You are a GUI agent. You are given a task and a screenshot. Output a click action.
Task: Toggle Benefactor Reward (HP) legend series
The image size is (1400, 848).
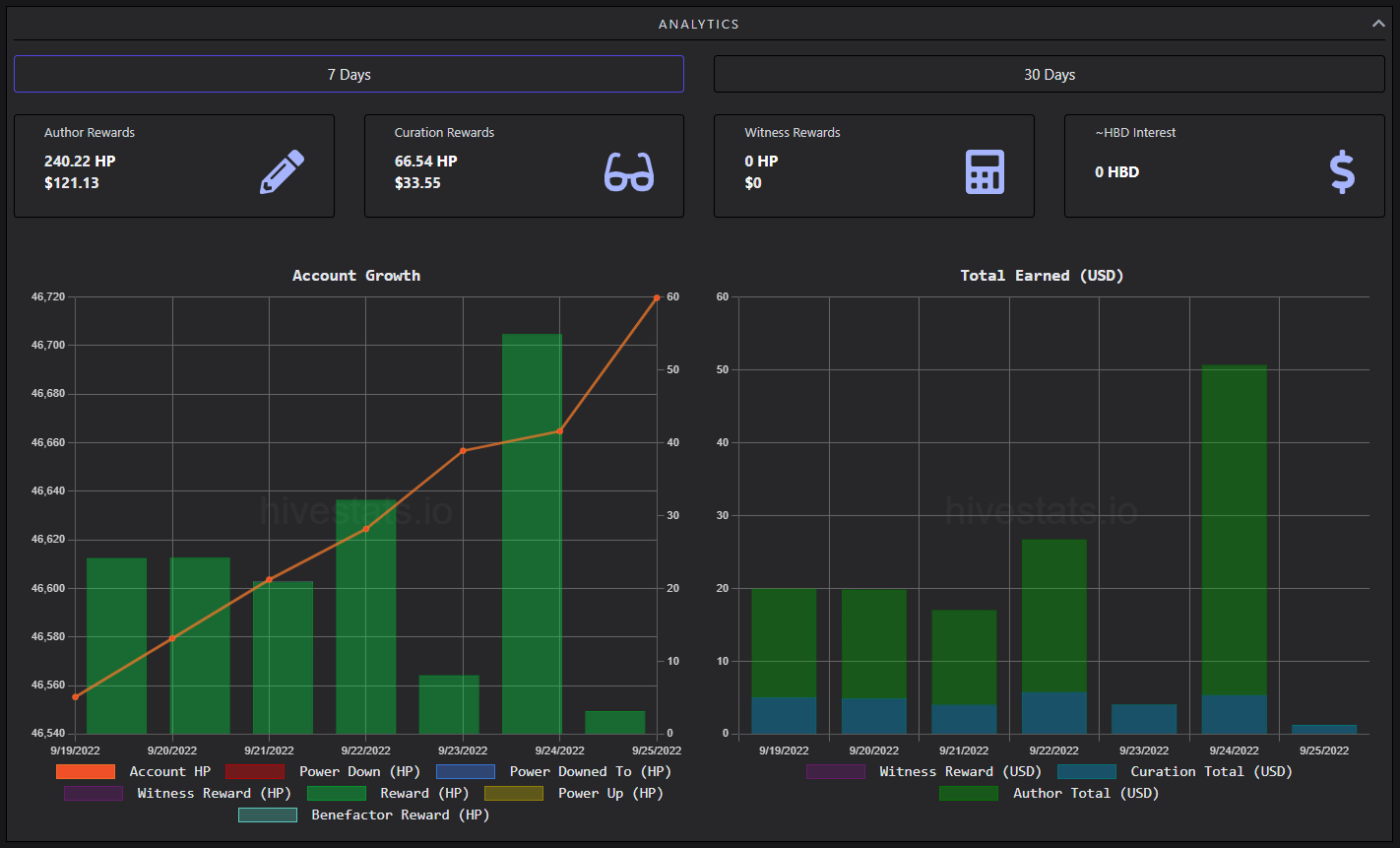[x=268, y=815]
